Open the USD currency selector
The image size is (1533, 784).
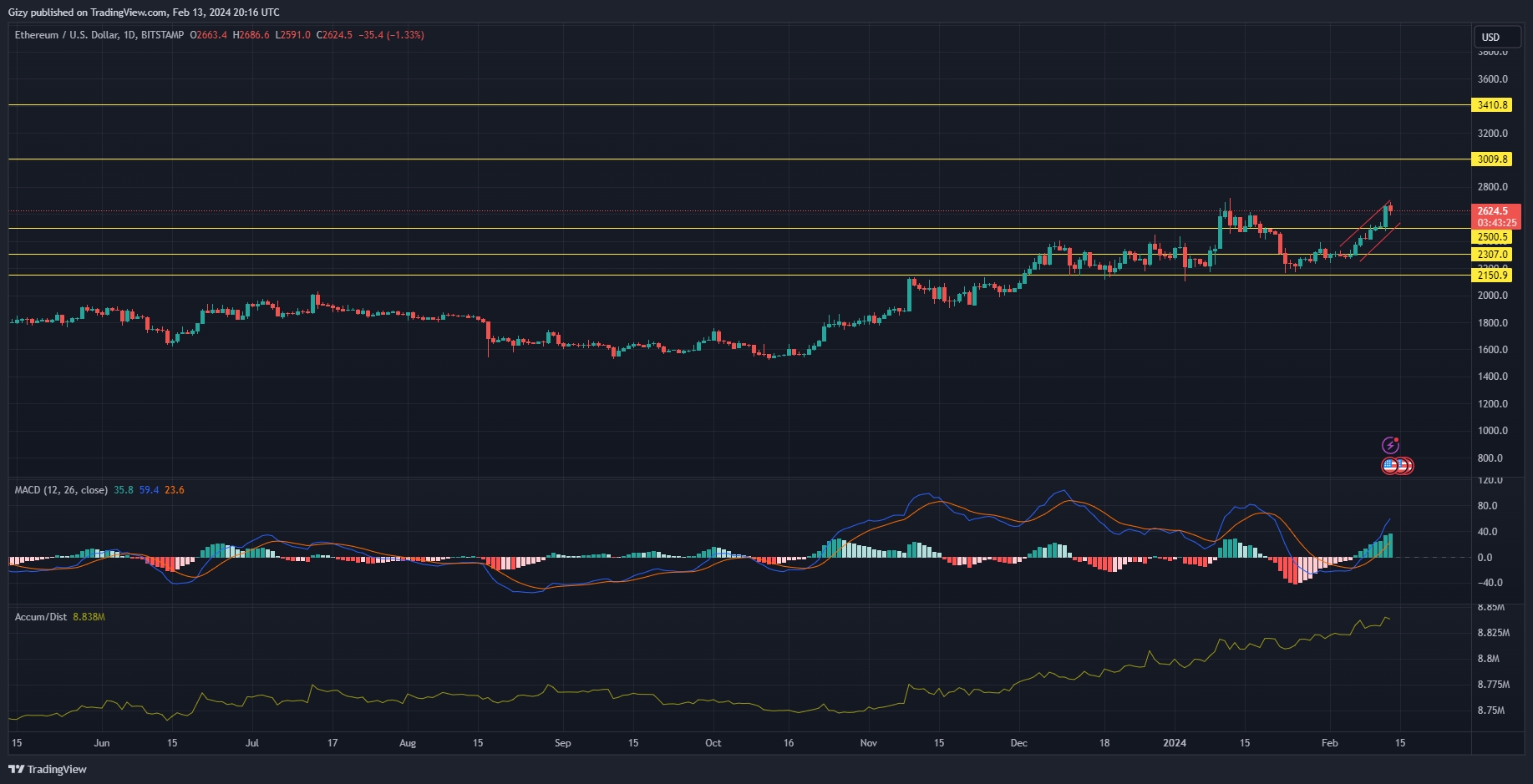pos(1495,37)
